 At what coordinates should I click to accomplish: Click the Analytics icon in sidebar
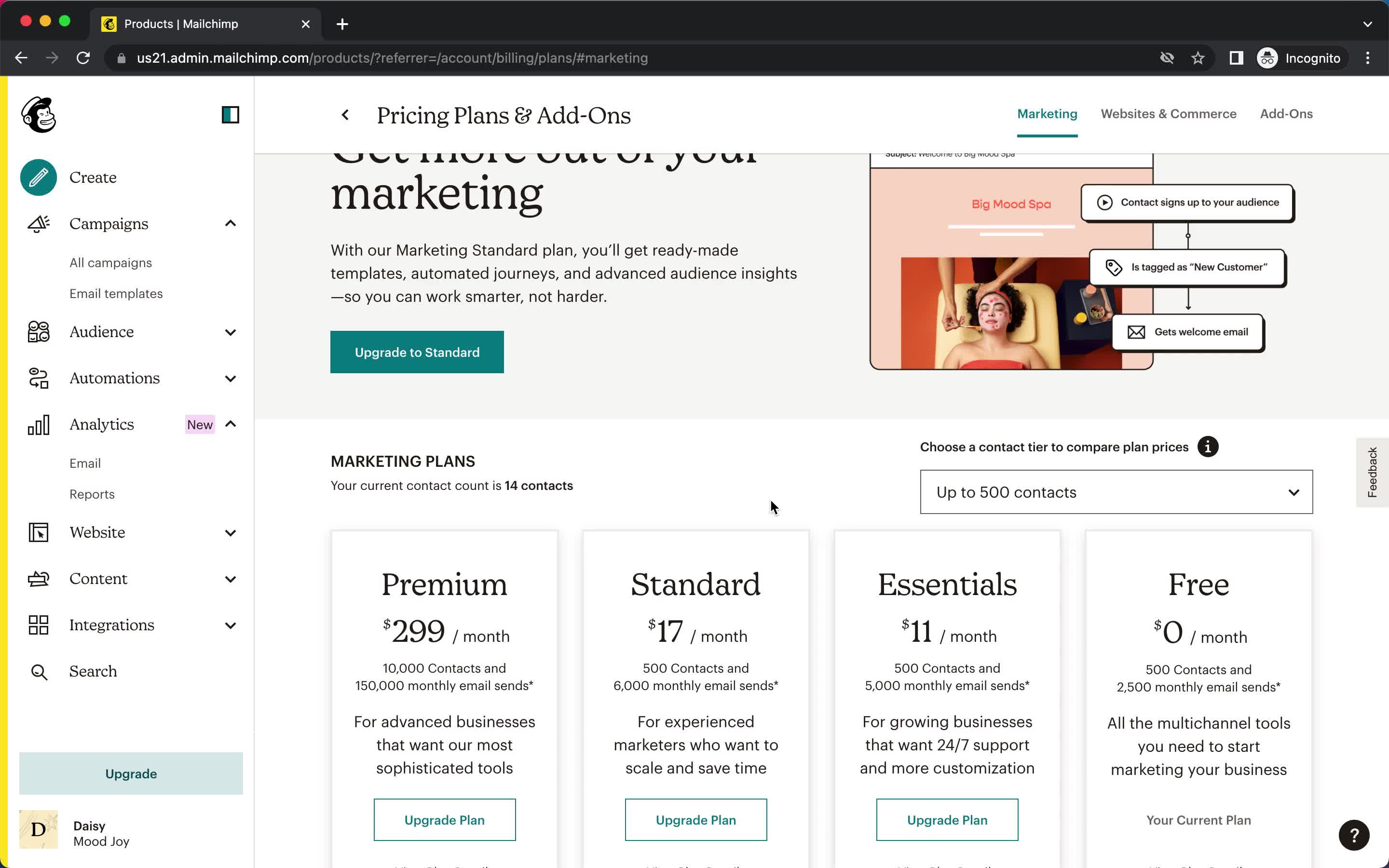click(38, 424)
